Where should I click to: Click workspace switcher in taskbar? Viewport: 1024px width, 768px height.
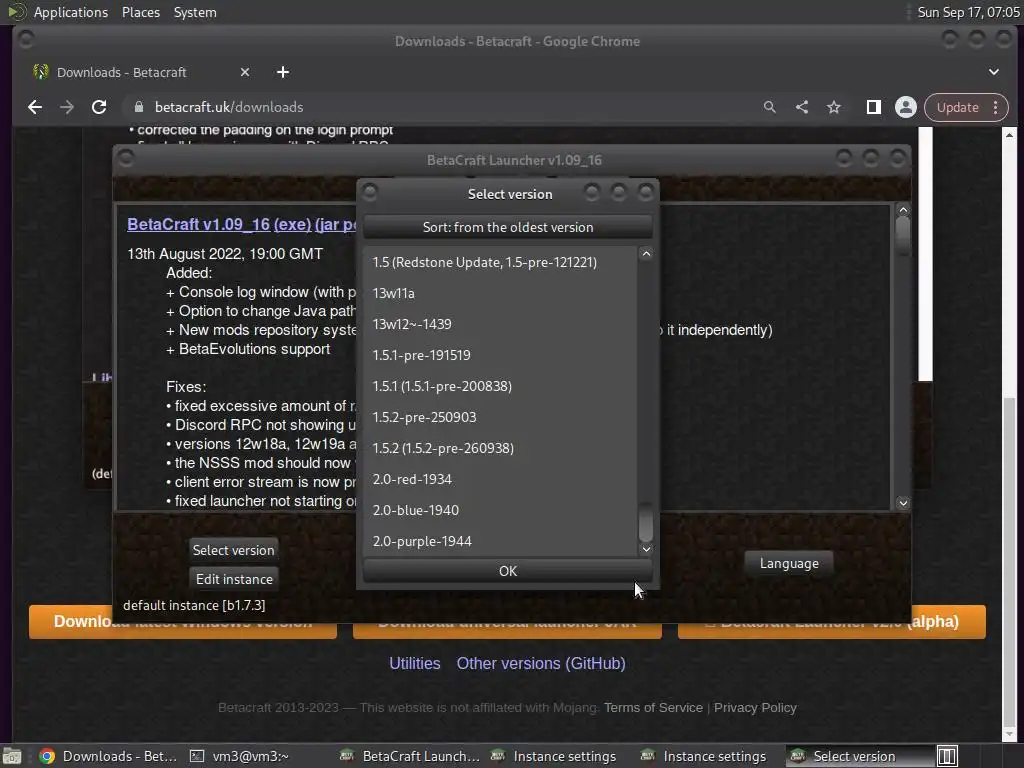pyautogui.click(x=947, y=756)
